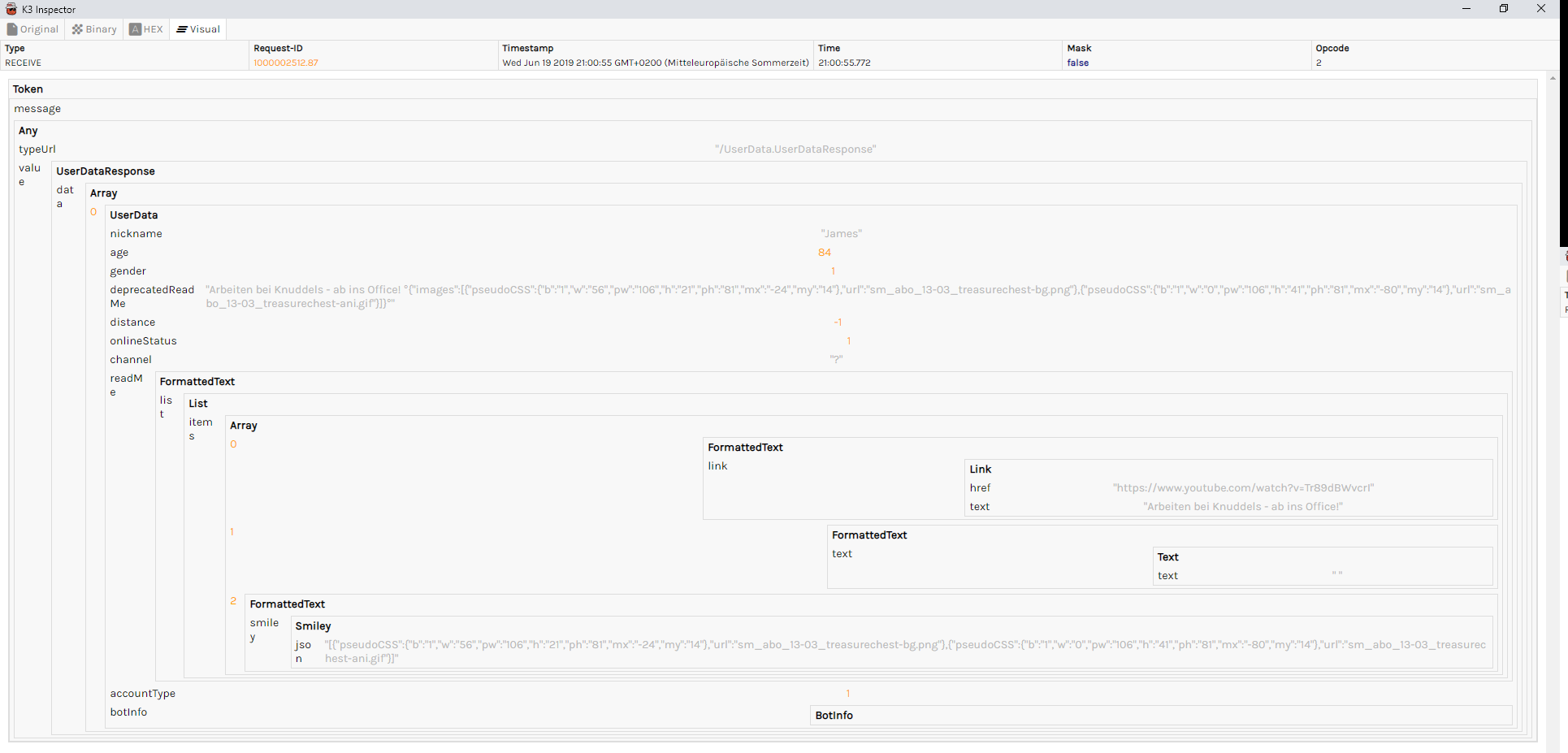Click the orange Request-ID value
Screen dimensions: 1568x753
(x=286, y=63)
